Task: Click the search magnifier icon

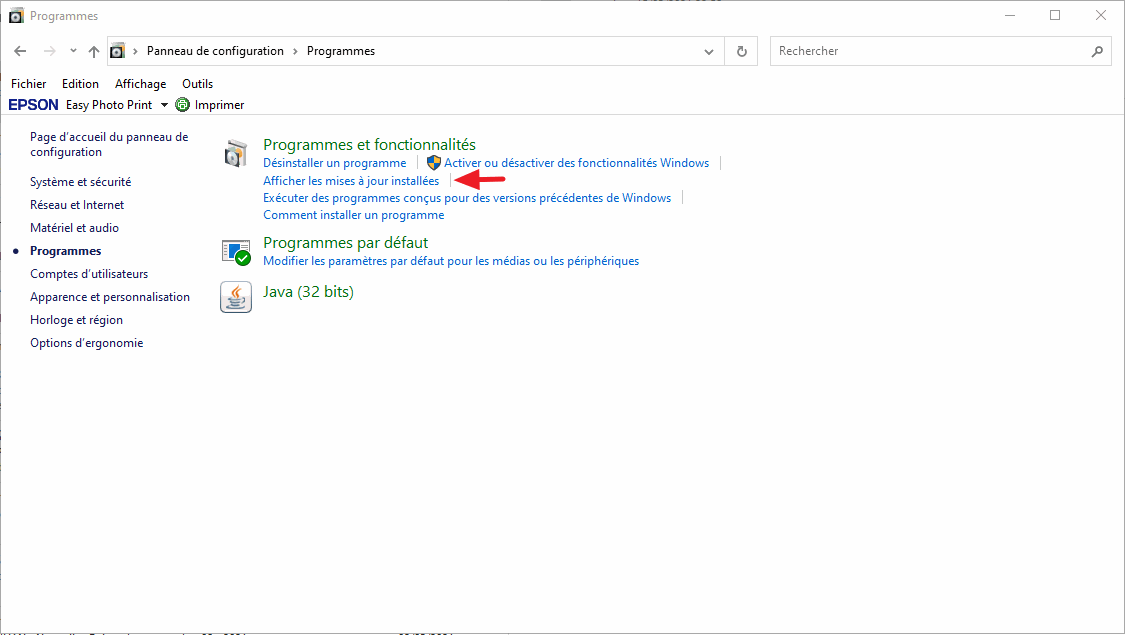Action: (1098, 51)
